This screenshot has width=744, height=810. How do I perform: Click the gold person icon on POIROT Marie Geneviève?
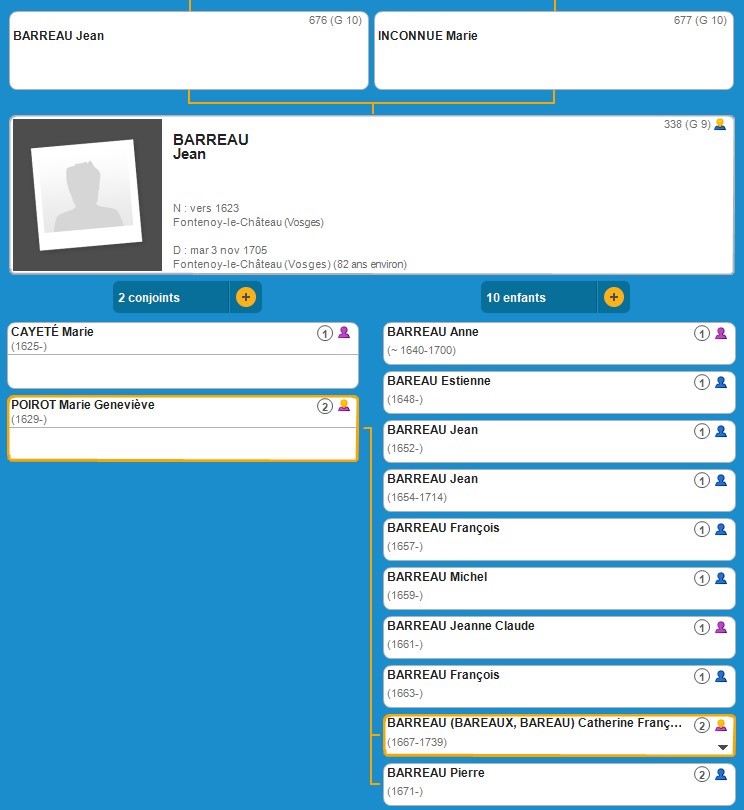coord(344,406)
